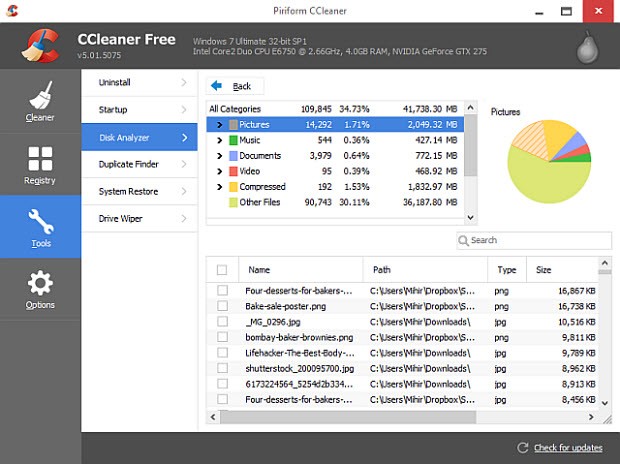
Task: Click the Check for updates link
Action: point(568,448)
